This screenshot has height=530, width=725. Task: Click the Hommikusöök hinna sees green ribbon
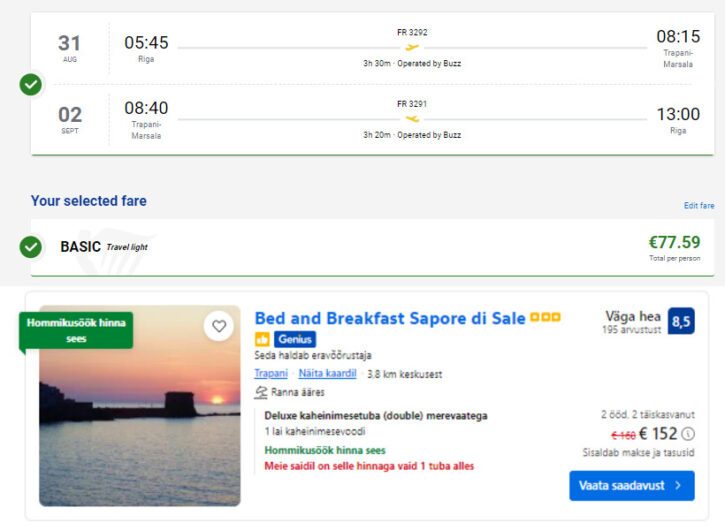[x=76, y=330]
